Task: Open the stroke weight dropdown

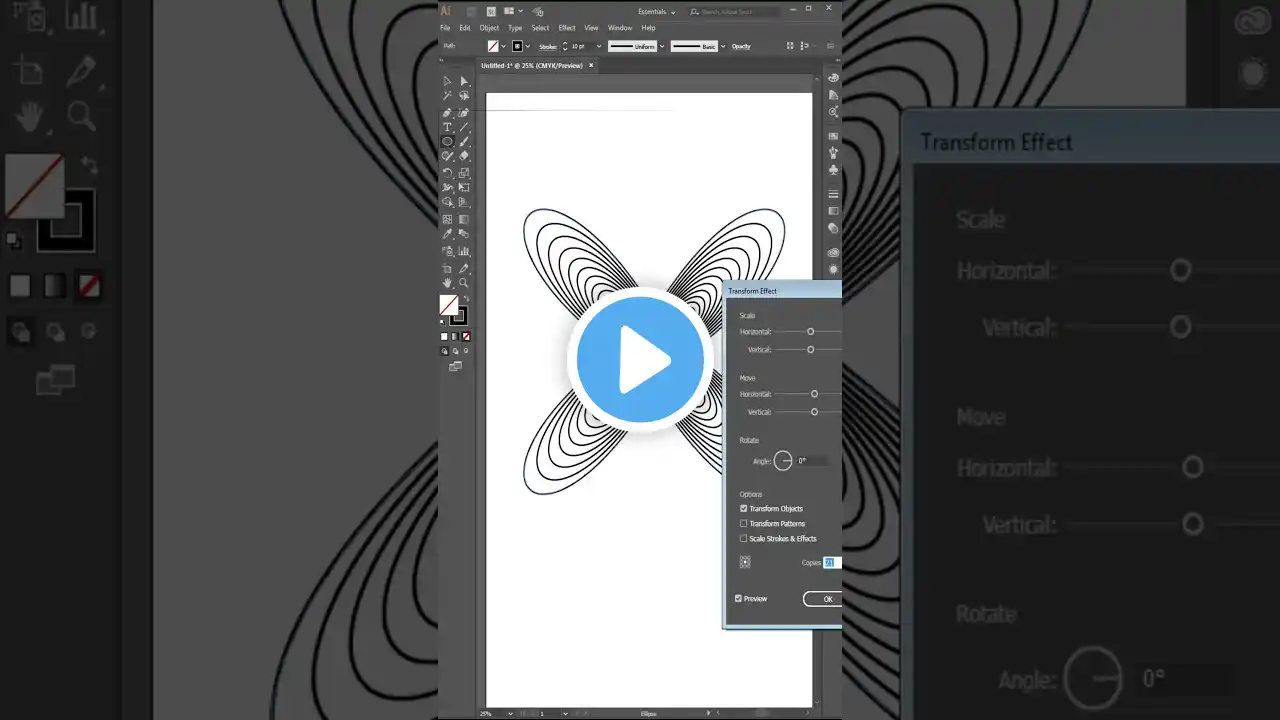Action: [599, 46]
